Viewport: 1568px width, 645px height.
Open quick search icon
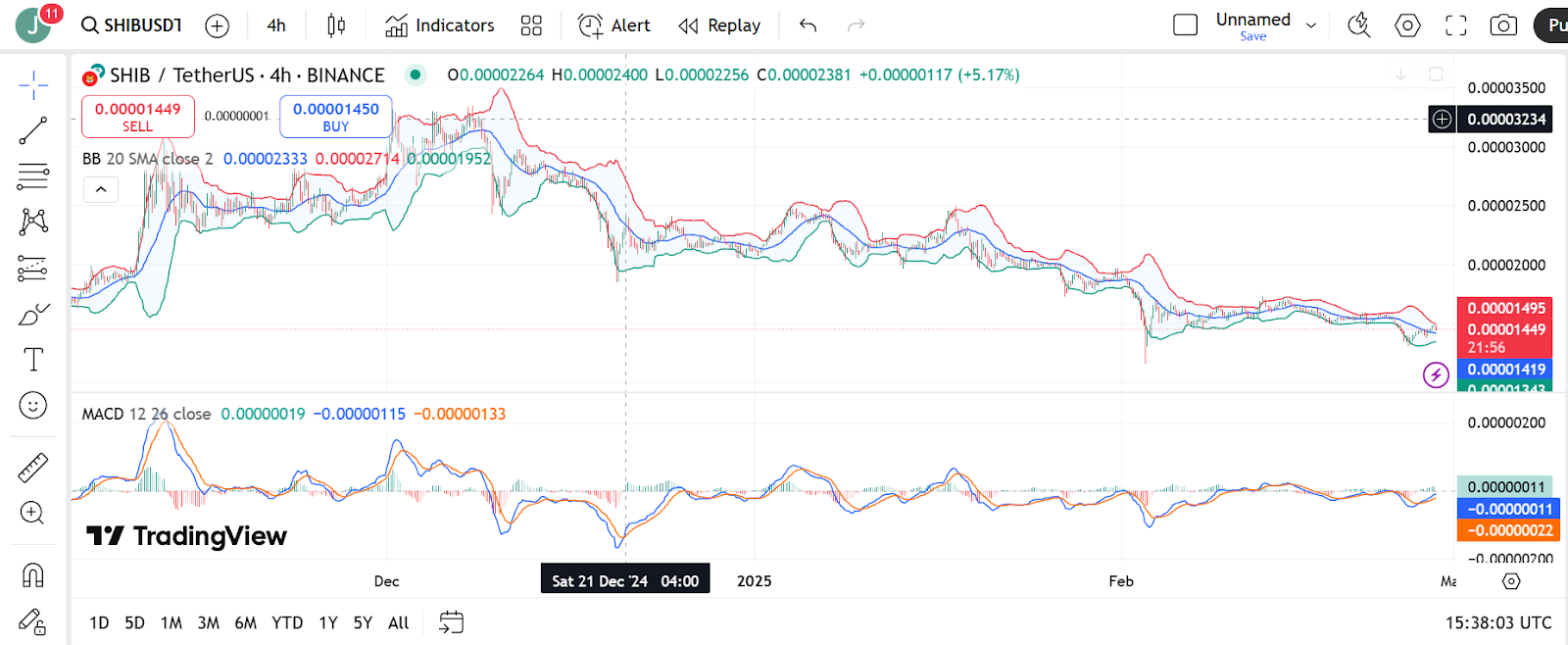(x=1359, y=25)
